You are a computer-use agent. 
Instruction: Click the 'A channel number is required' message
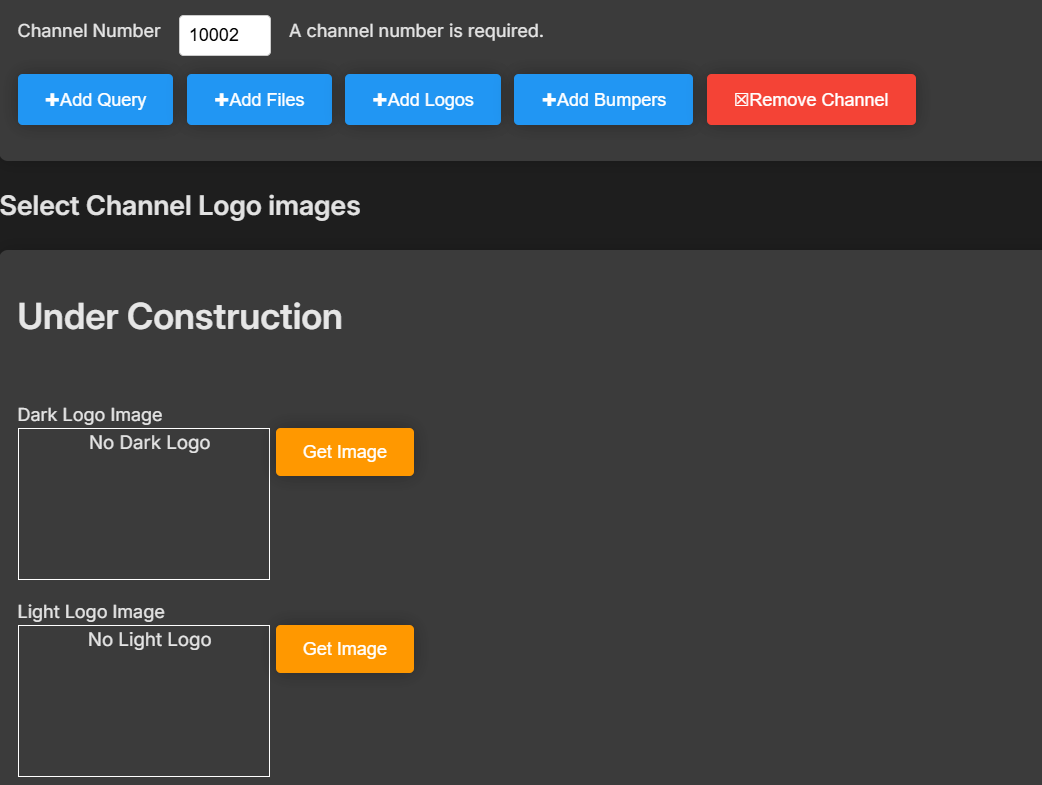pos(416,31)
